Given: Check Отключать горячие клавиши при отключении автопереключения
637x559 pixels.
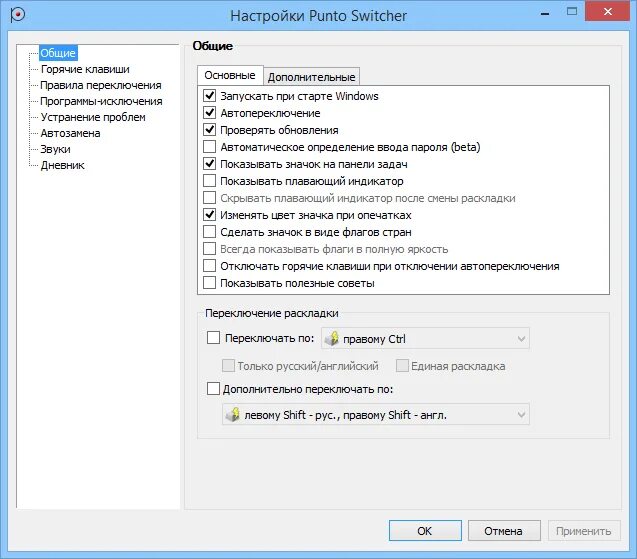Looking at the screenshot, I should (210, 266).
